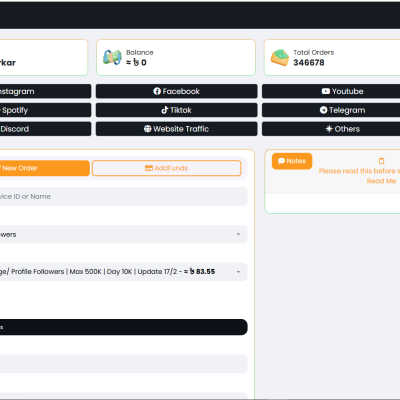Open the Instagram category button
This screenshot has height=400, width=400.
[45, 91]
